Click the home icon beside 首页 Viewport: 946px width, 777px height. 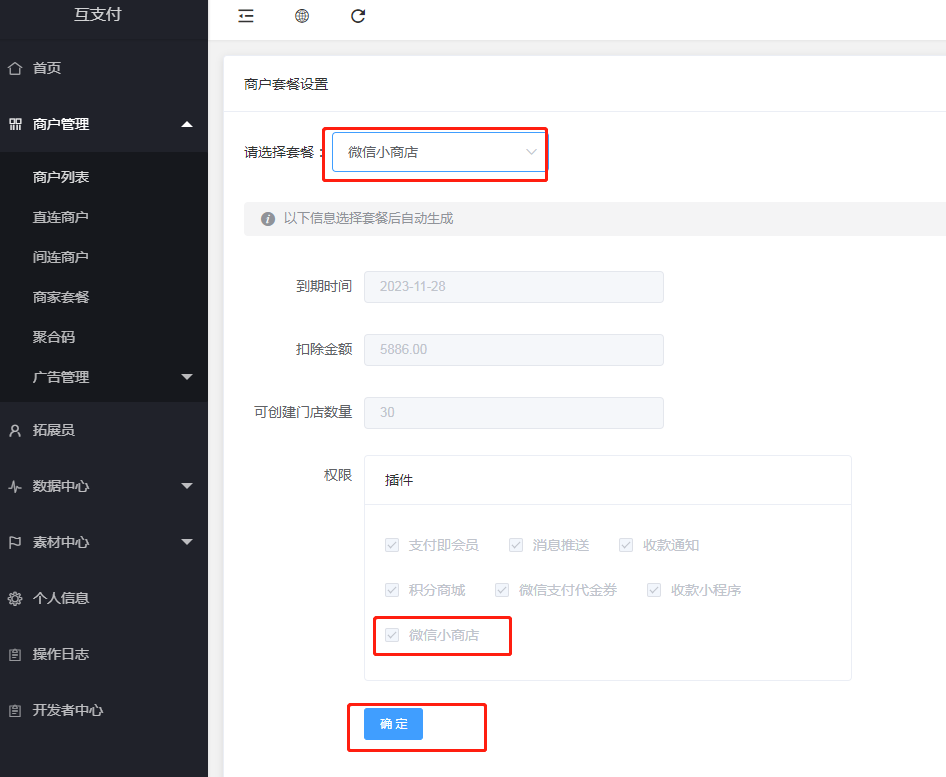pos(15,68)
